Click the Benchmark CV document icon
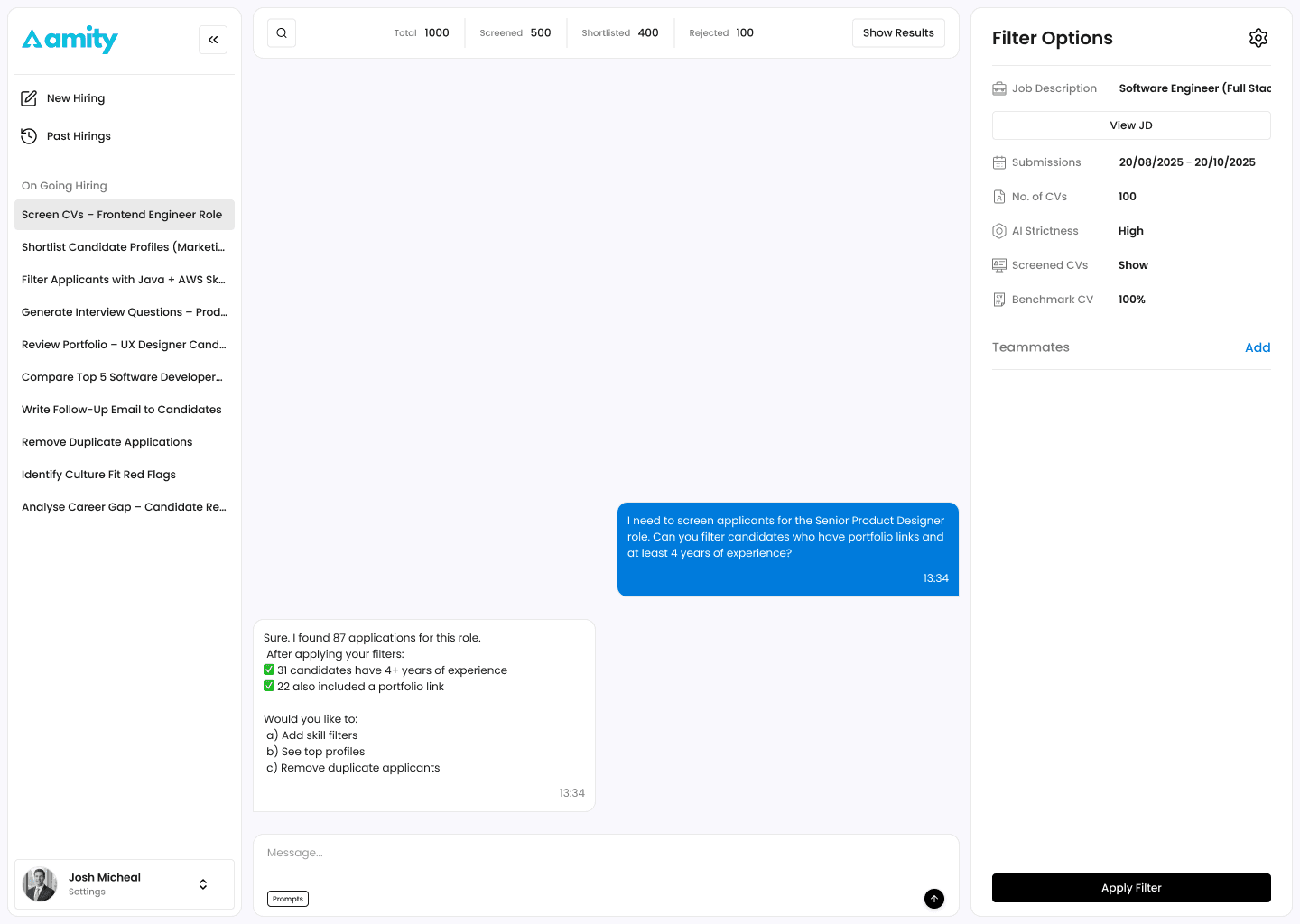The width and height of the screenshot is (1300, 924). pyautogui.click(x=999, y=299)
